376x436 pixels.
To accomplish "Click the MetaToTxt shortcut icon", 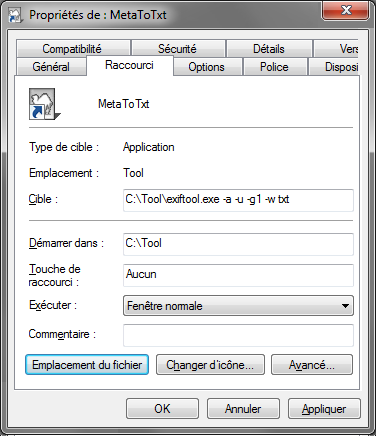I will [45, 104].
